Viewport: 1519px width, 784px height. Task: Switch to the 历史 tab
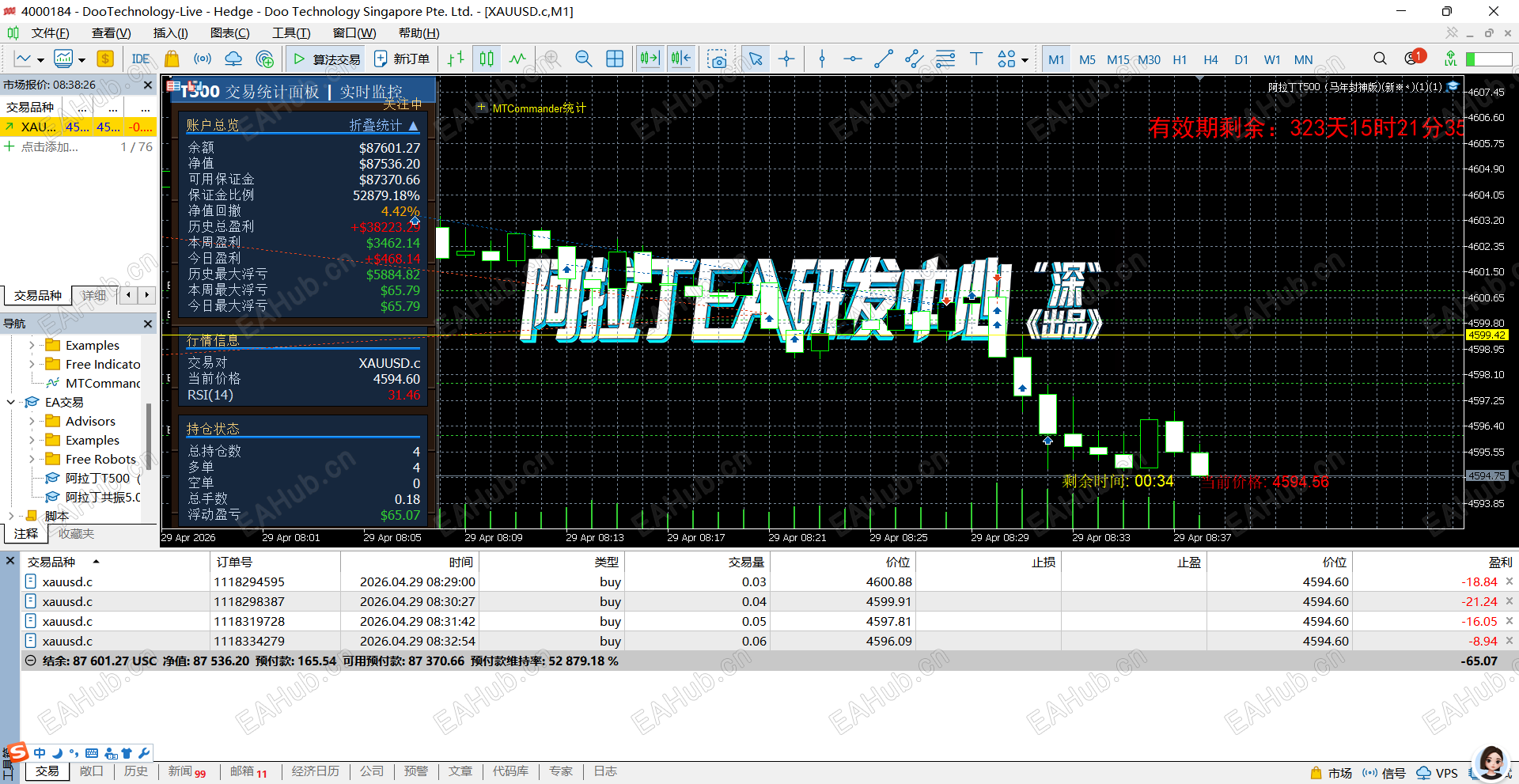pyautogui.click(x=136, y=771)
